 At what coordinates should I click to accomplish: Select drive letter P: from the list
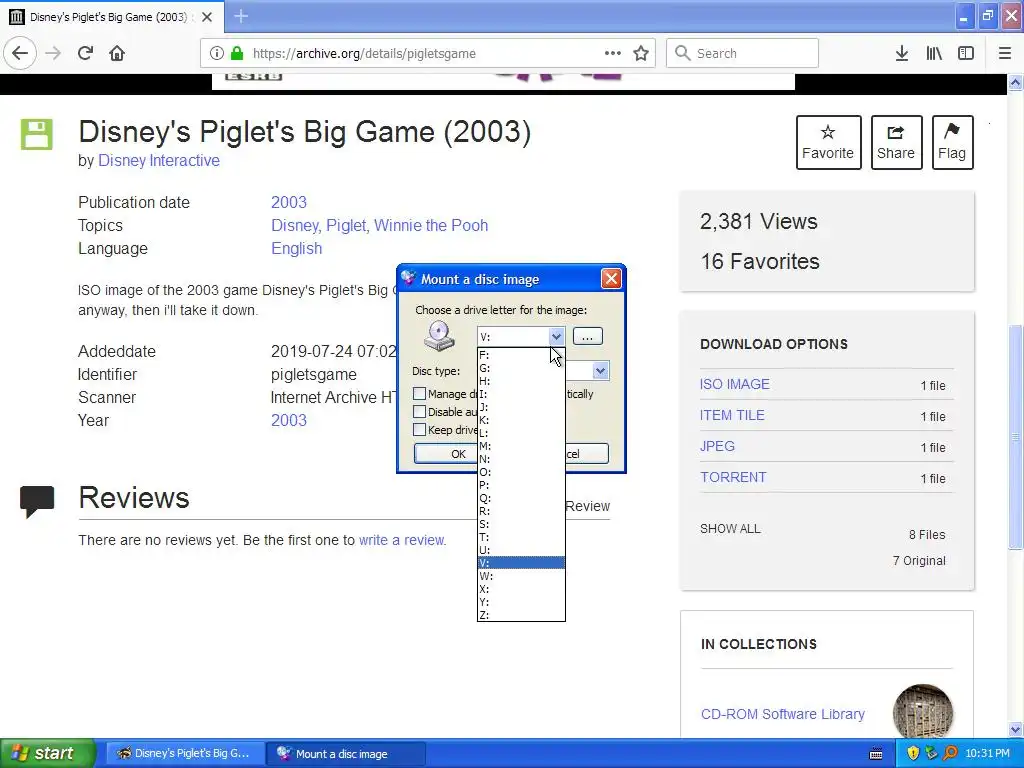pos(521,485)
